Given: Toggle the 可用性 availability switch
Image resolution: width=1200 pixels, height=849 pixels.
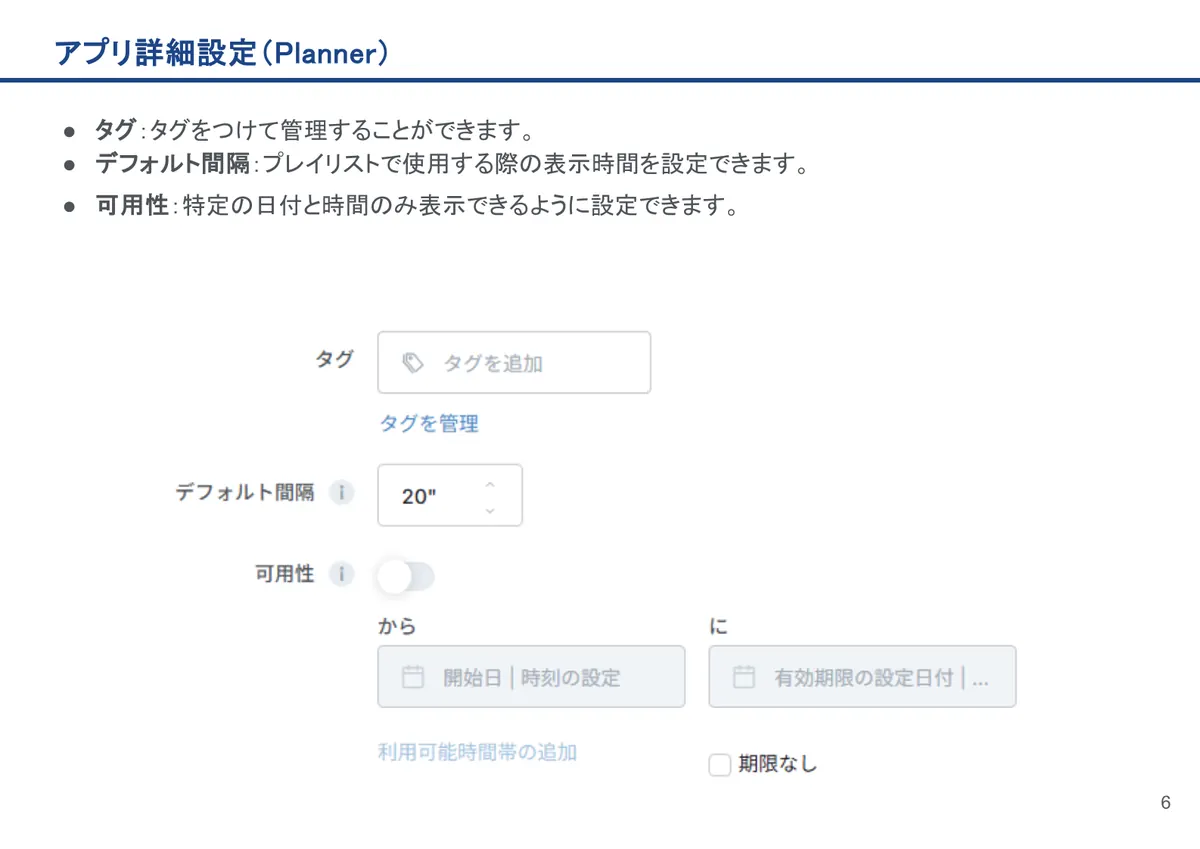Looking at the screenshot, I should pyautogui.click(x=406, y=577).
